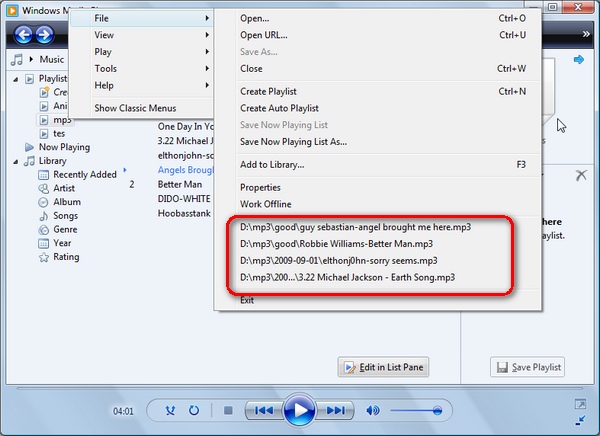This screenshot has width=600, height=436.
Task: Adjust the volume slider handle
Action: click(x=437, y=411)
